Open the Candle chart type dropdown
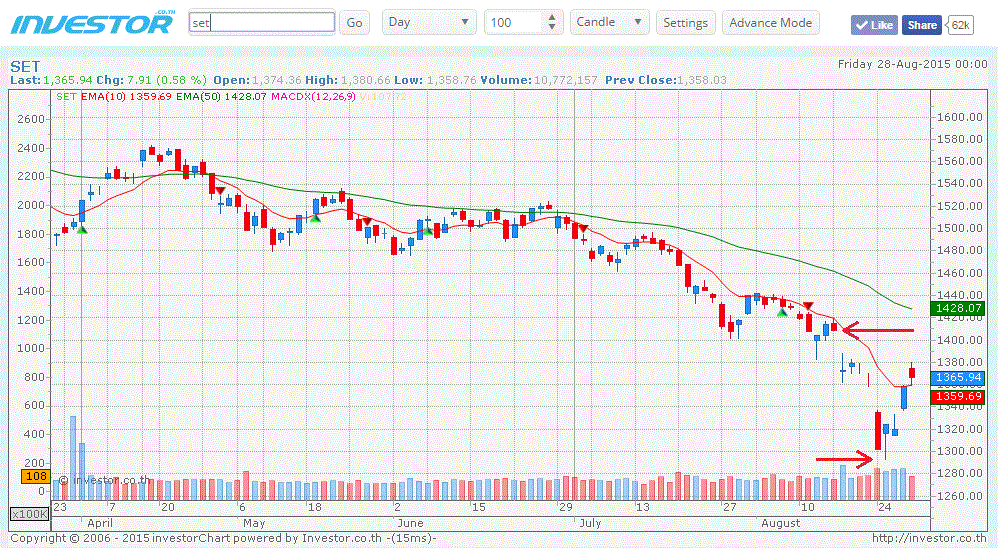The height and width of the screenshot is (553, 998). click(x=609, y=22)
